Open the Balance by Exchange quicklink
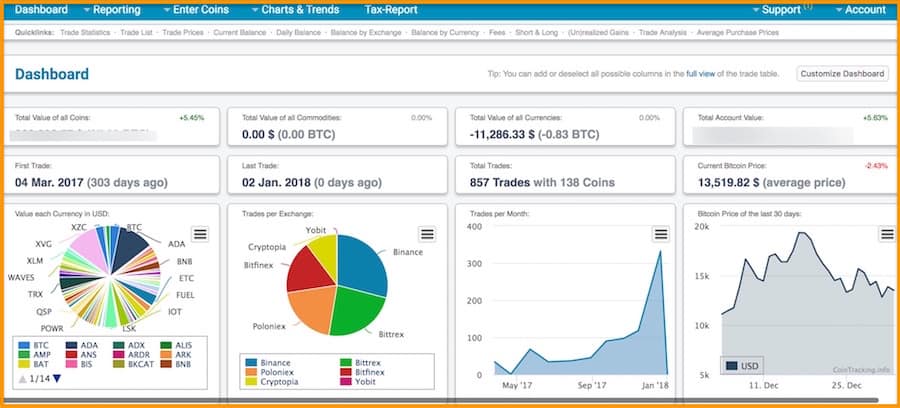This screenshot has width=900, height=408. (x=366, y=33)
